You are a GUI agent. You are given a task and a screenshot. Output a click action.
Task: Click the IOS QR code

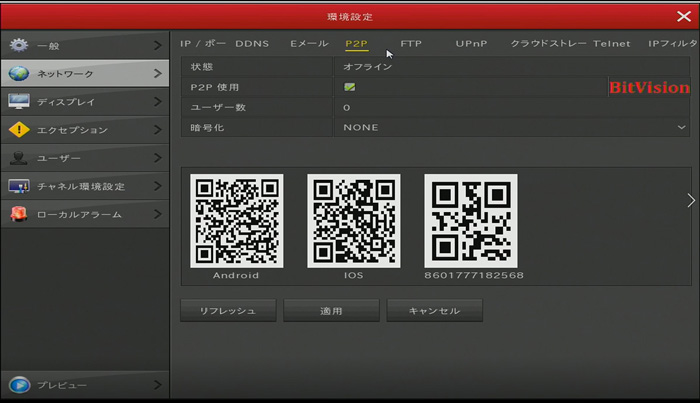coord(354,221)
